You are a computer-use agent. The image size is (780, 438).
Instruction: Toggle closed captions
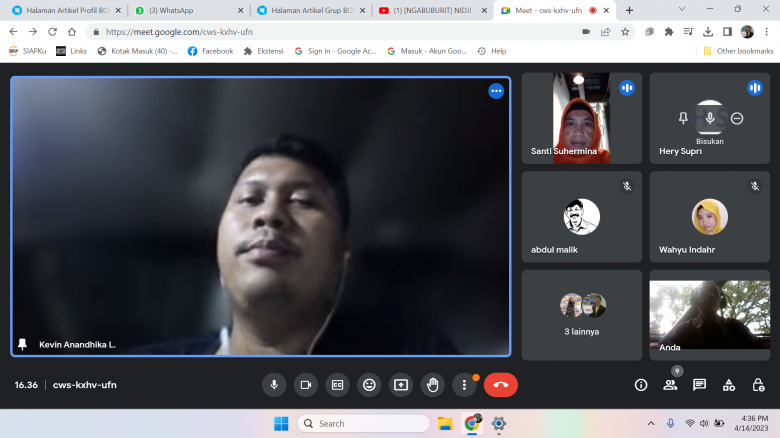click(x=338, y=385)
